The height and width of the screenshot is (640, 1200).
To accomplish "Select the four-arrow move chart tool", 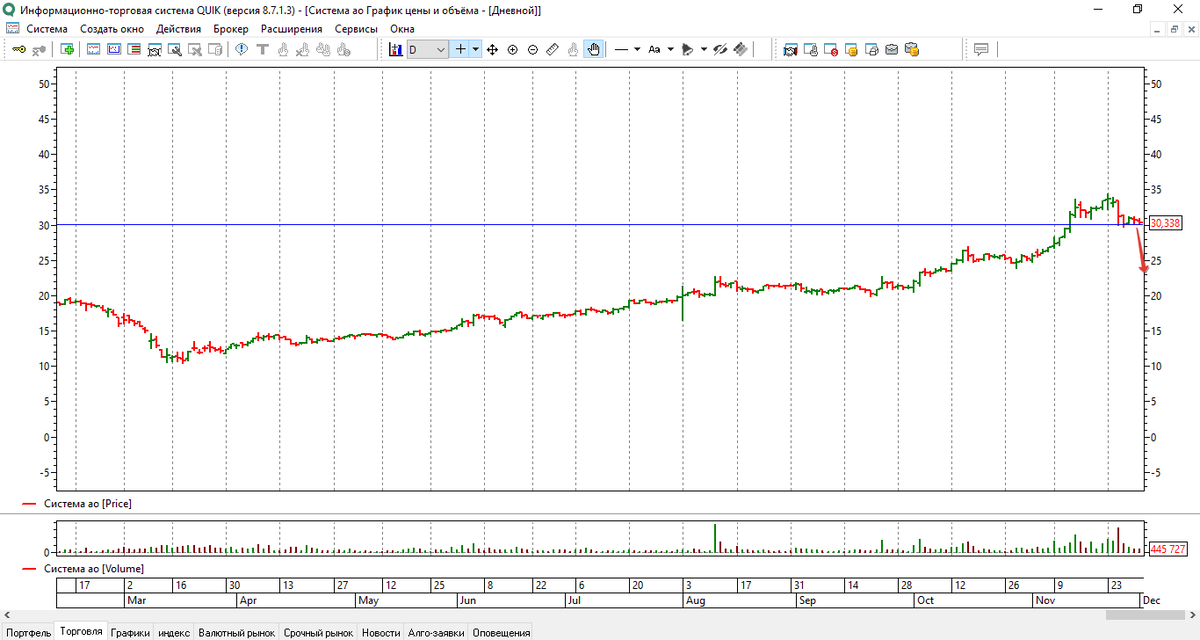I will click(x=492, y=49).
